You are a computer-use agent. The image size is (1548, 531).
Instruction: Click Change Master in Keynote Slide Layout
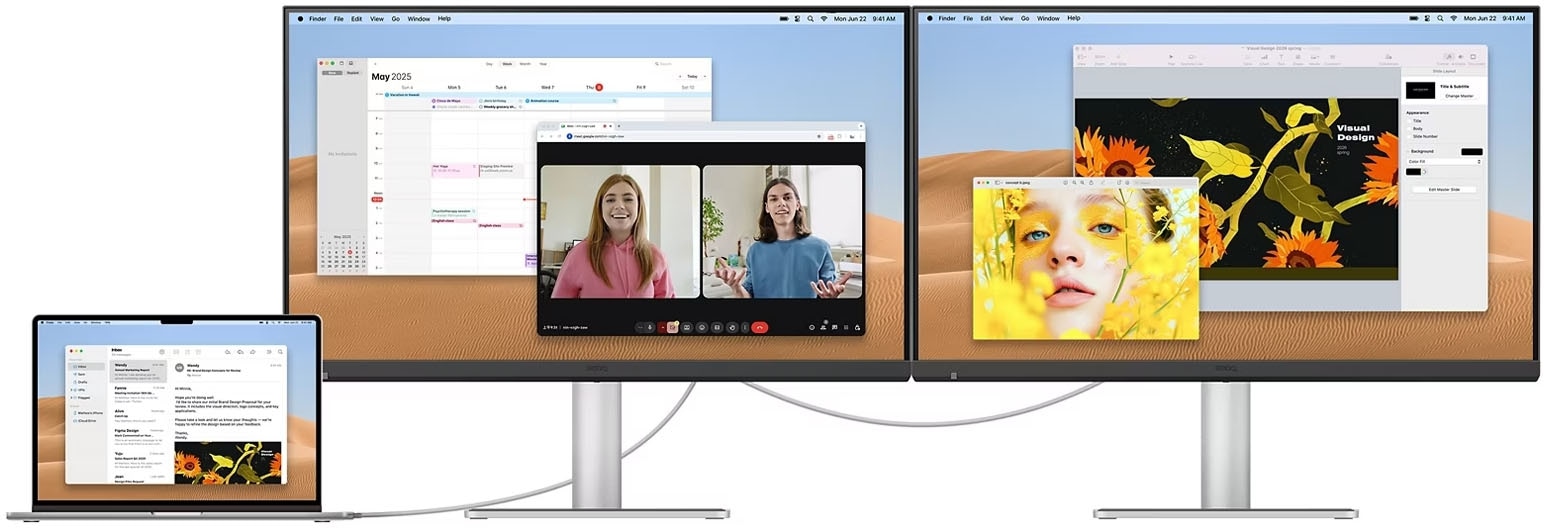click(x=1460, y=96)
